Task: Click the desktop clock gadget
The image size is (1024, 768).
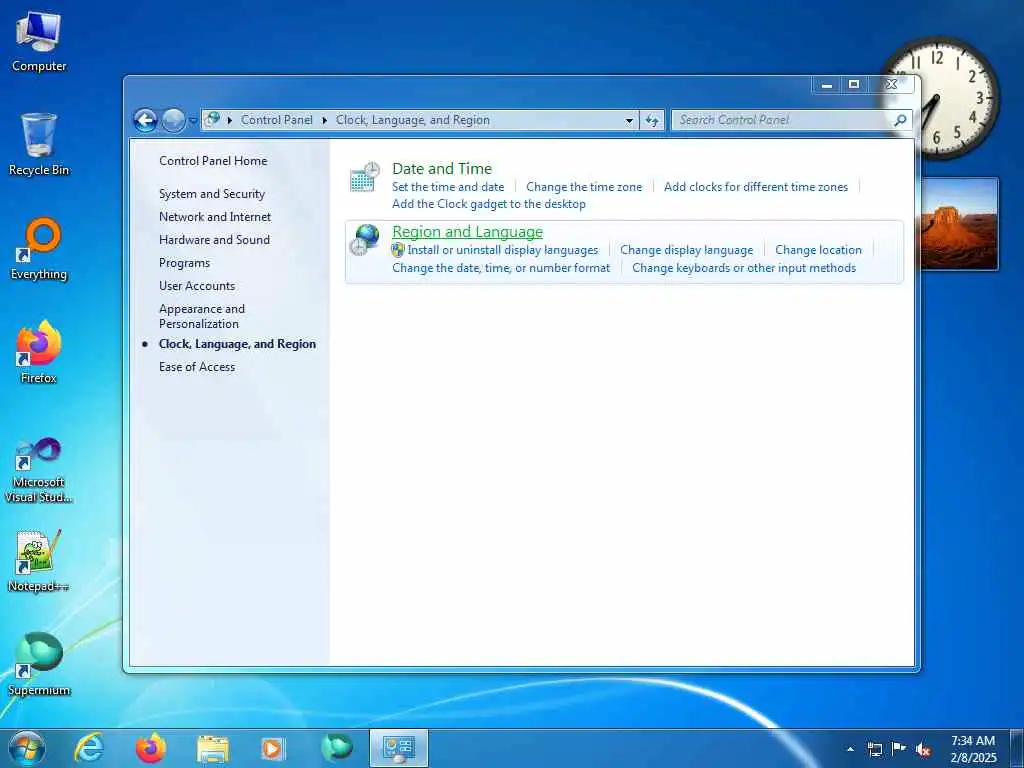Action: [x=939, y=98]
